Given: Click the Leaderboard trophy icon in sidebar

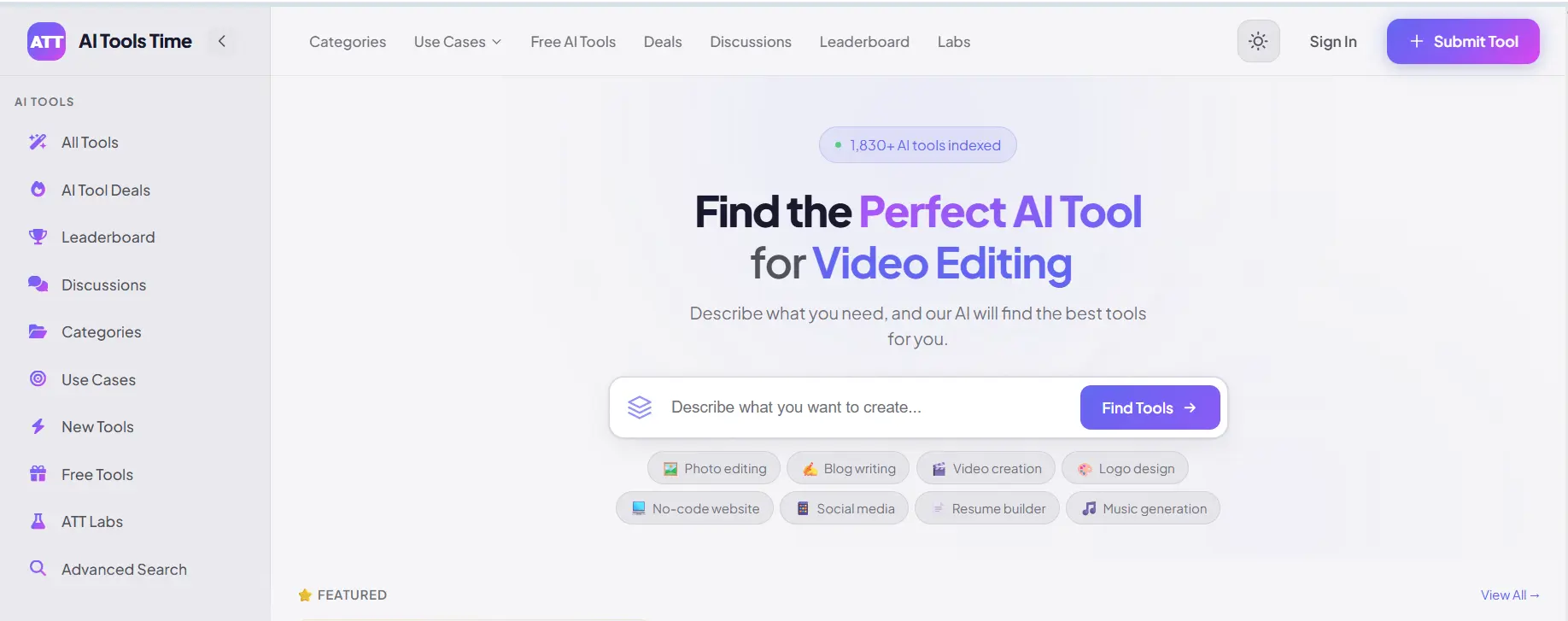Looking at the screenshot, I should 38,237.
